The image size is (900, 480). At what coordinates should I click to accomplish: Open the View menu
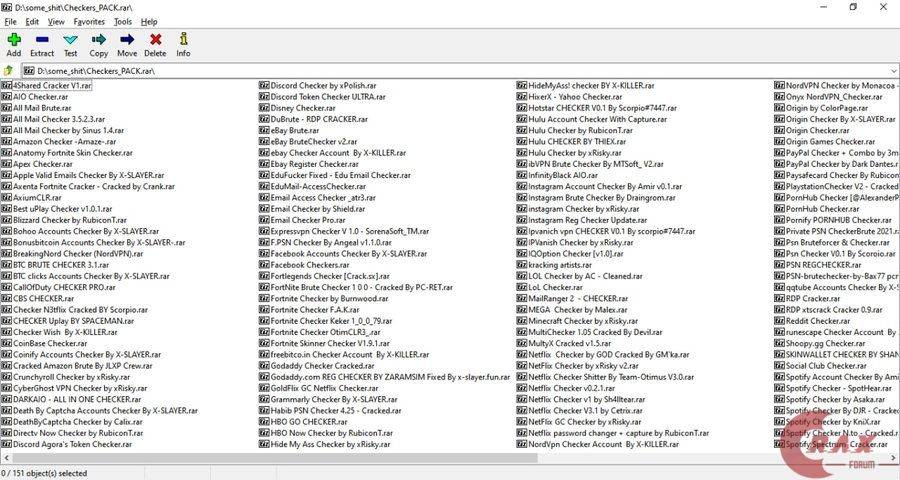click(56, 22)
